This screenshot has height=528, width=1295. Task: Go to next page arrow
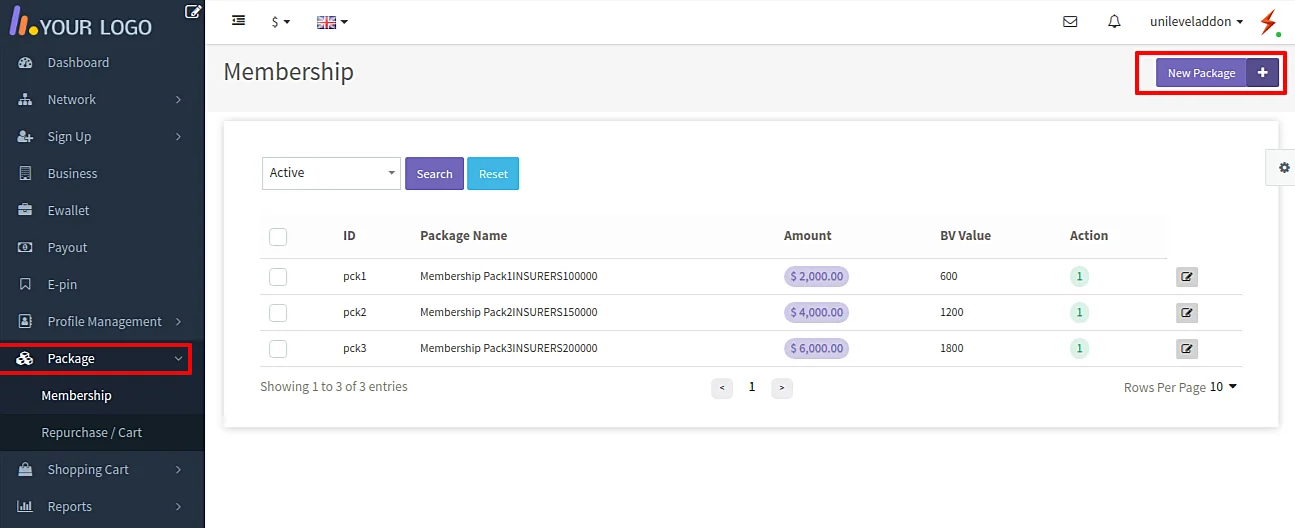click(x=782, y=388)
